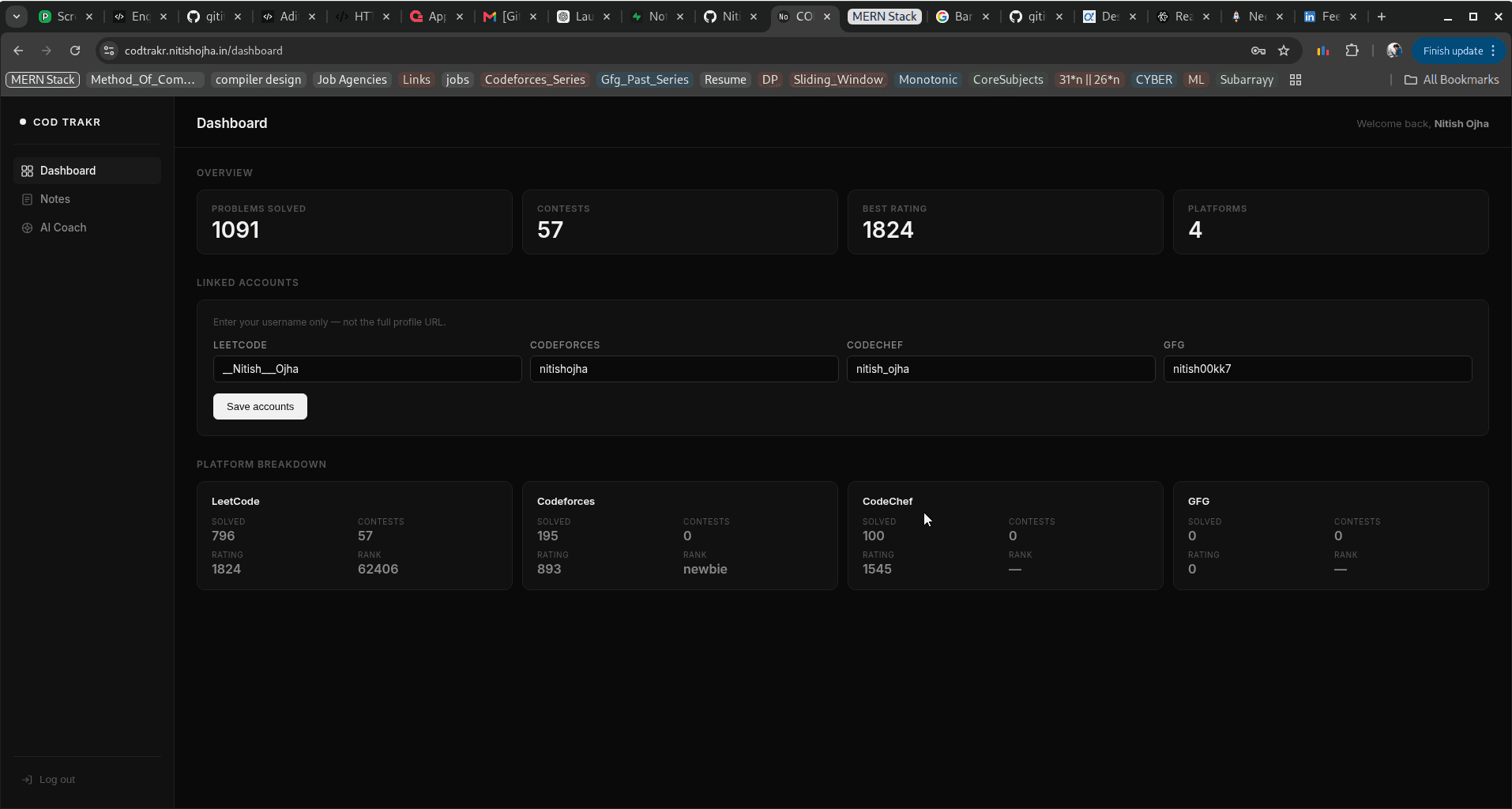Open the Sliding_Window bookmark

tap(838, 80)
